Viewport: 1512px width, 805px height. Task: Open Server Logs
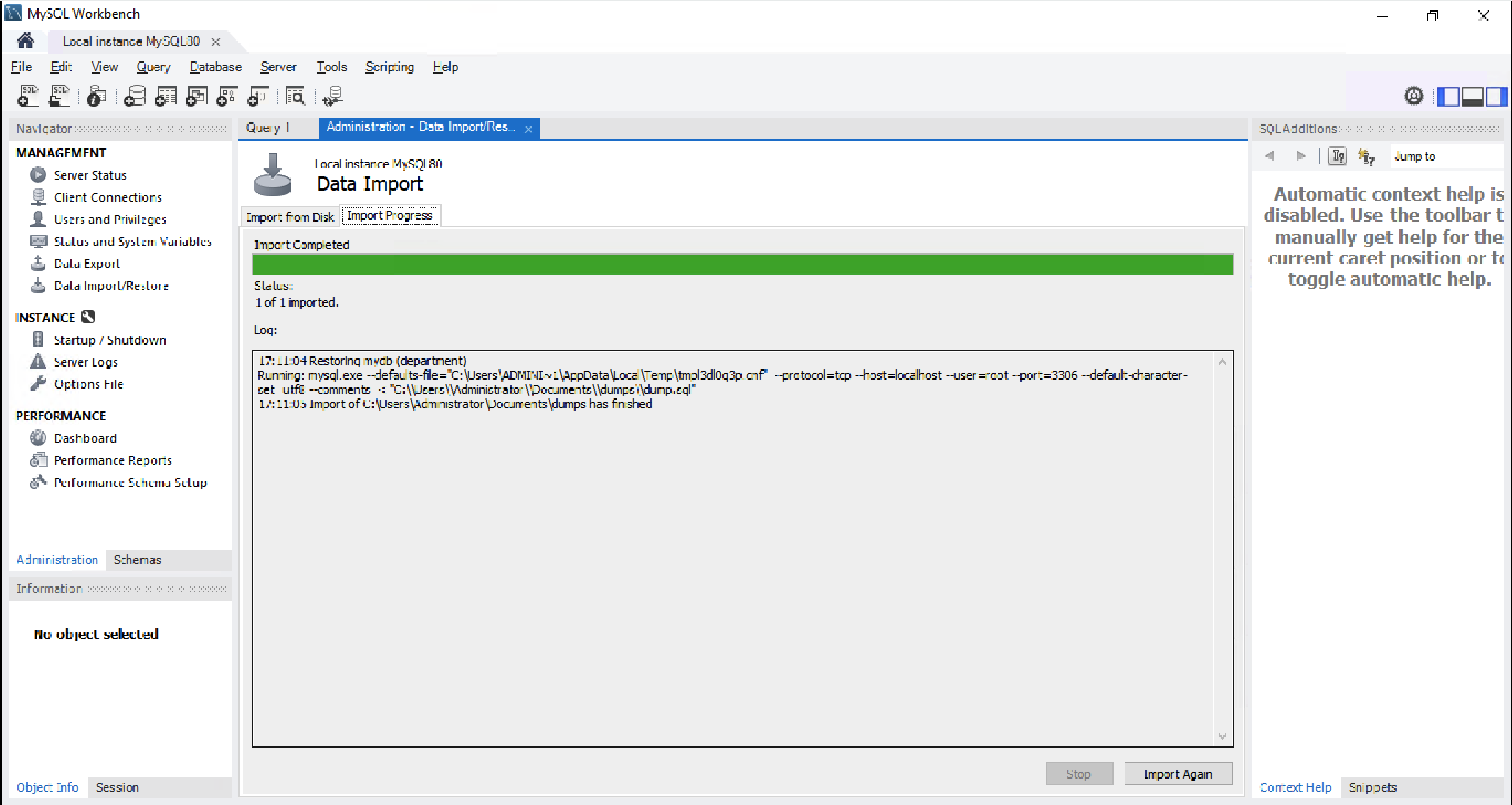86,362
